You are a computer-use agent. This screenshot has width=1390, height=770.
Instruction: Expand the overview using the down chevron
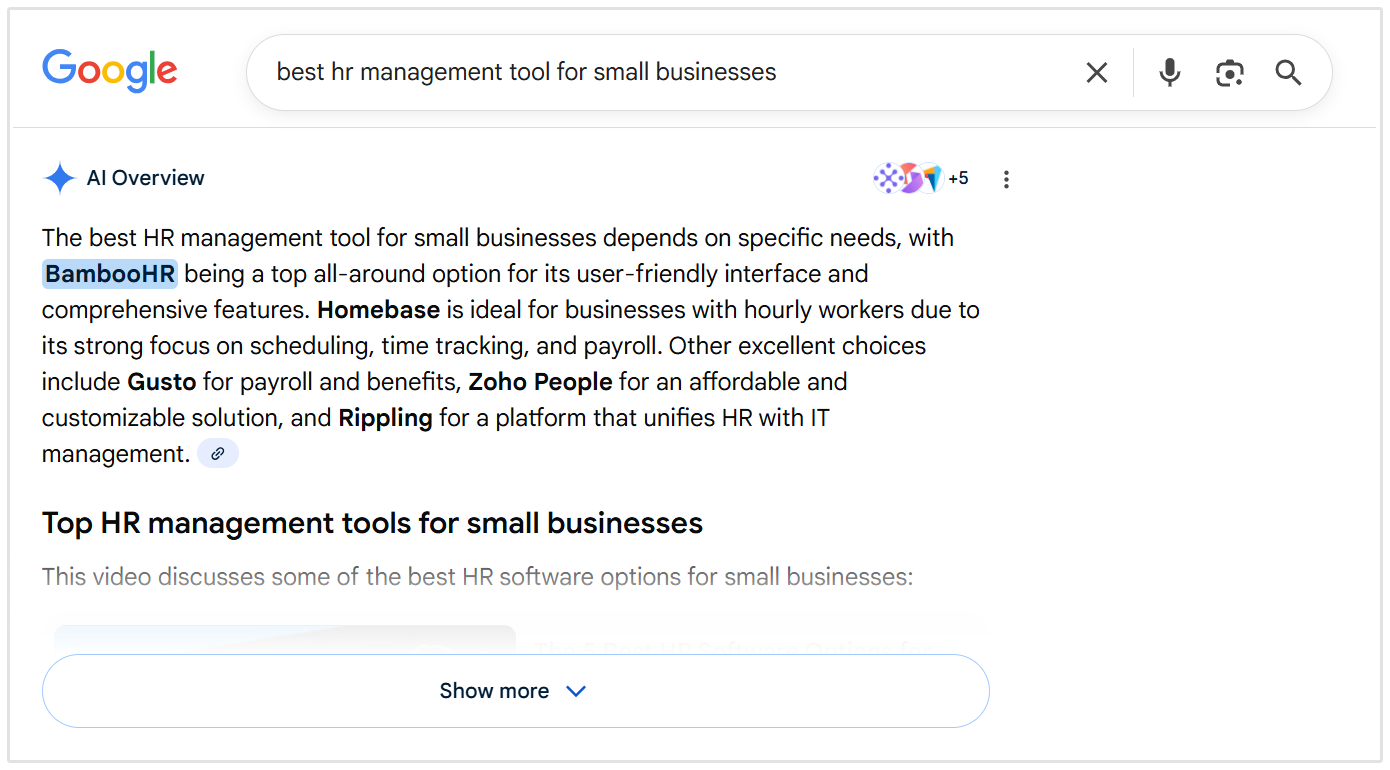pos(576,691)
